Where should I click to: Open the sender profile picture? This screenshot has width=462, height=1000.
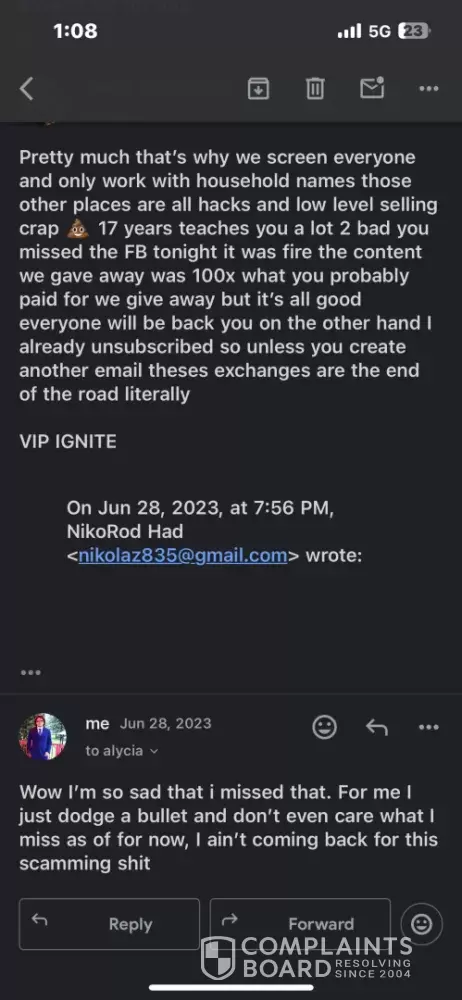[x=43, y=737]
